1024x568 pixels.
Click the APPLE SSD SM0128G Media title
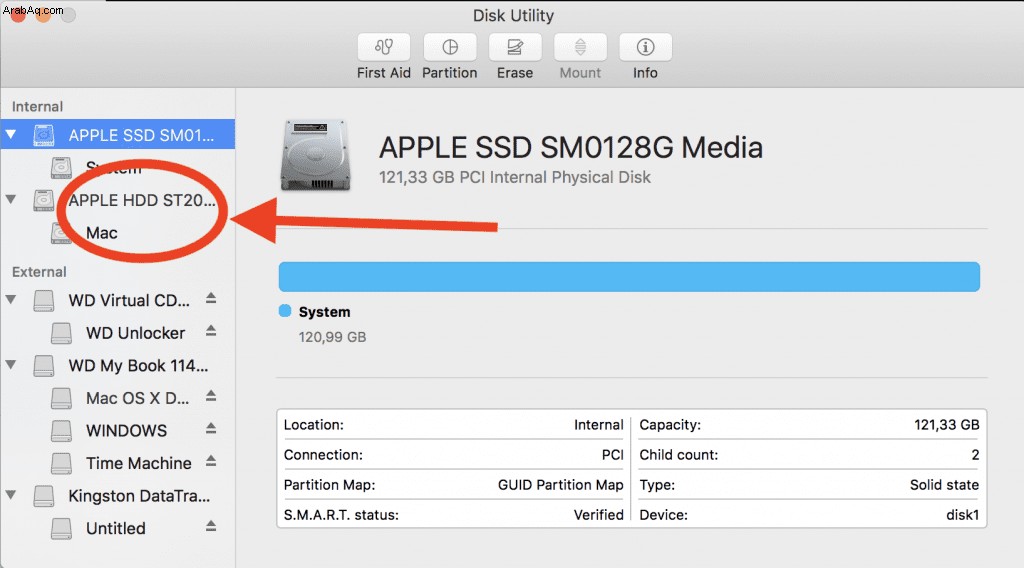(x=571, y=148)
